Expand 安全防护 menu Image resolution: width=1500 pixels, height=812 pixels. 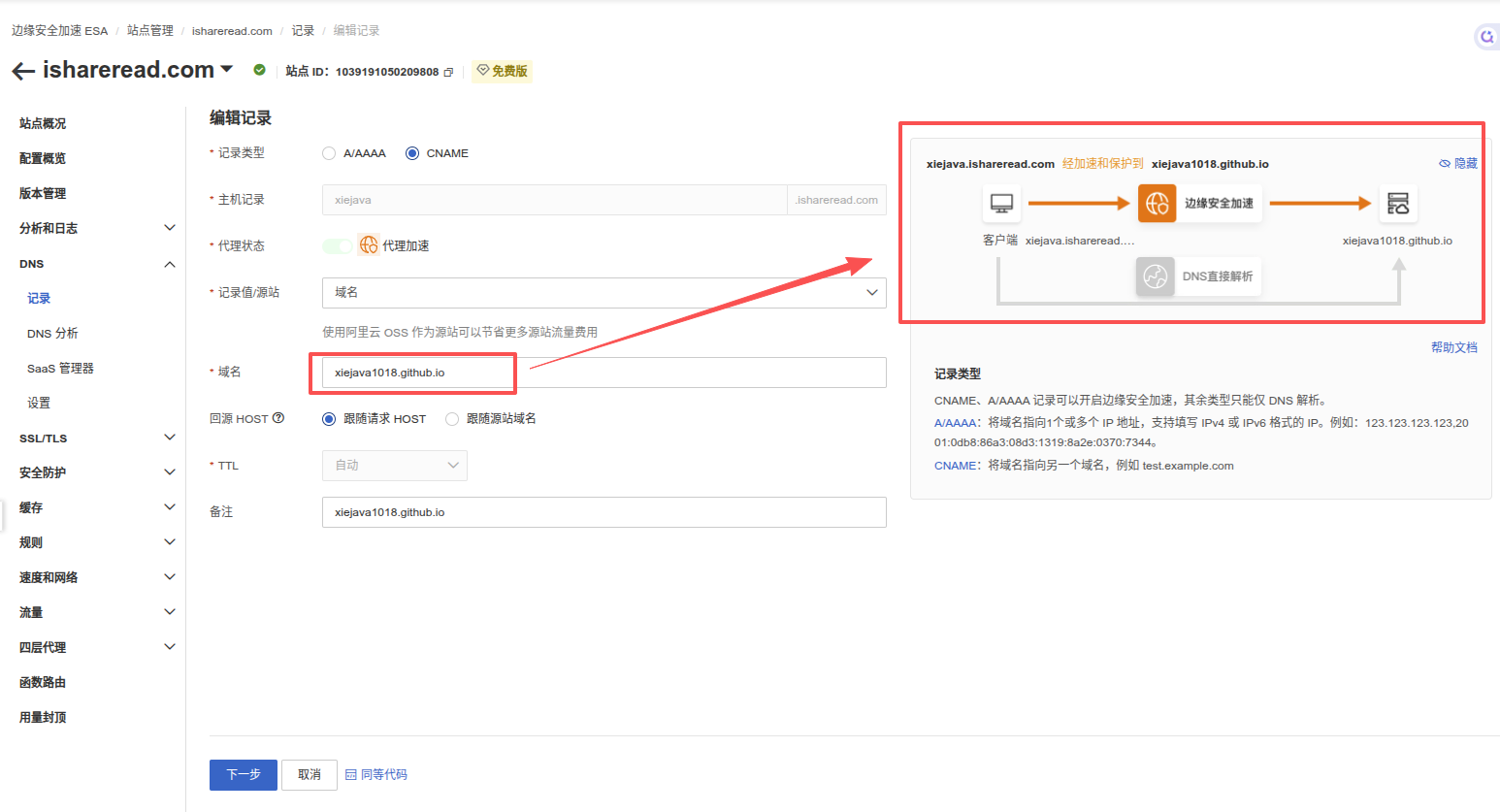pyautogui.click(x=170, y=472)
